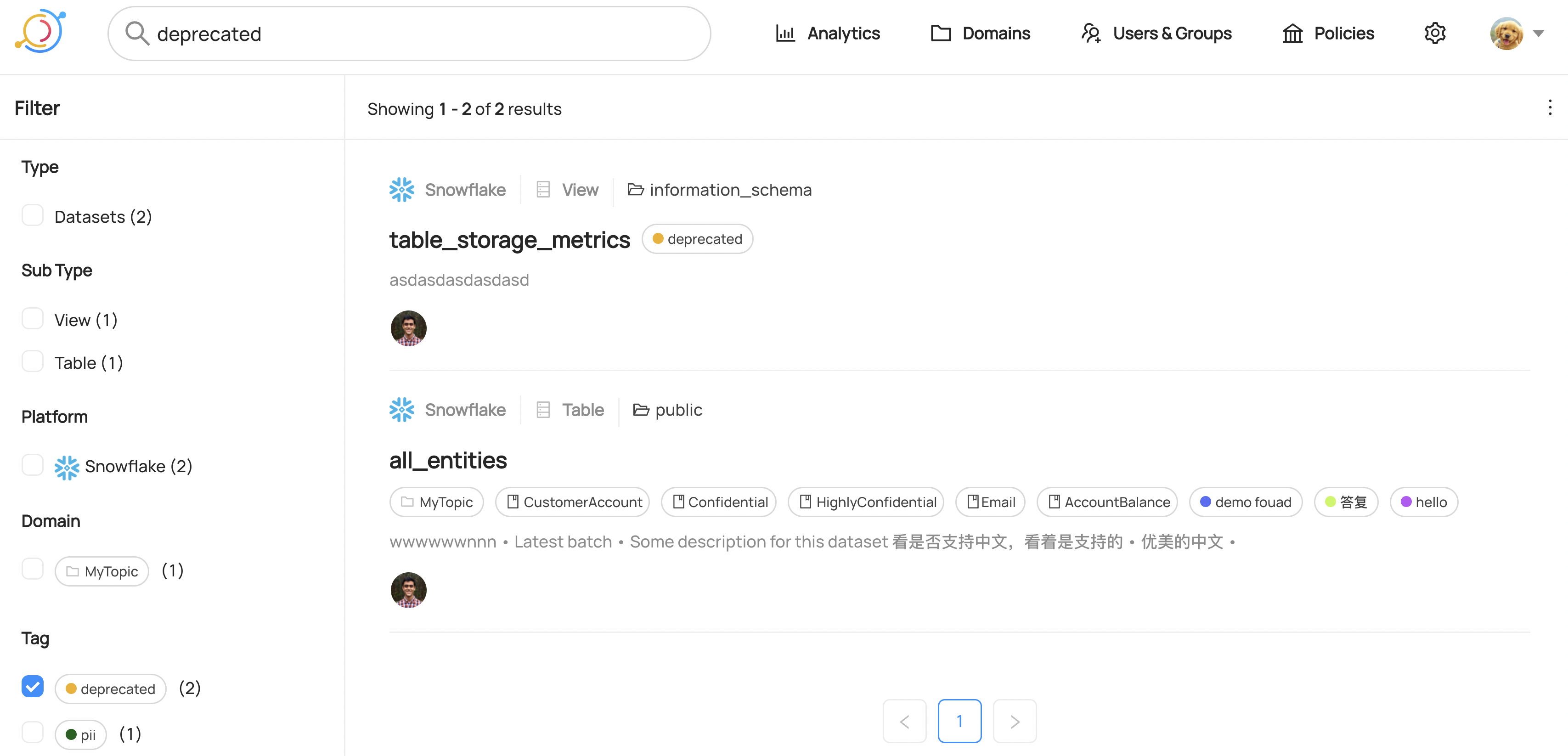
Task: Click the demo fouad tag chip
Action: pyautogui.click(x=1246, y=502)
